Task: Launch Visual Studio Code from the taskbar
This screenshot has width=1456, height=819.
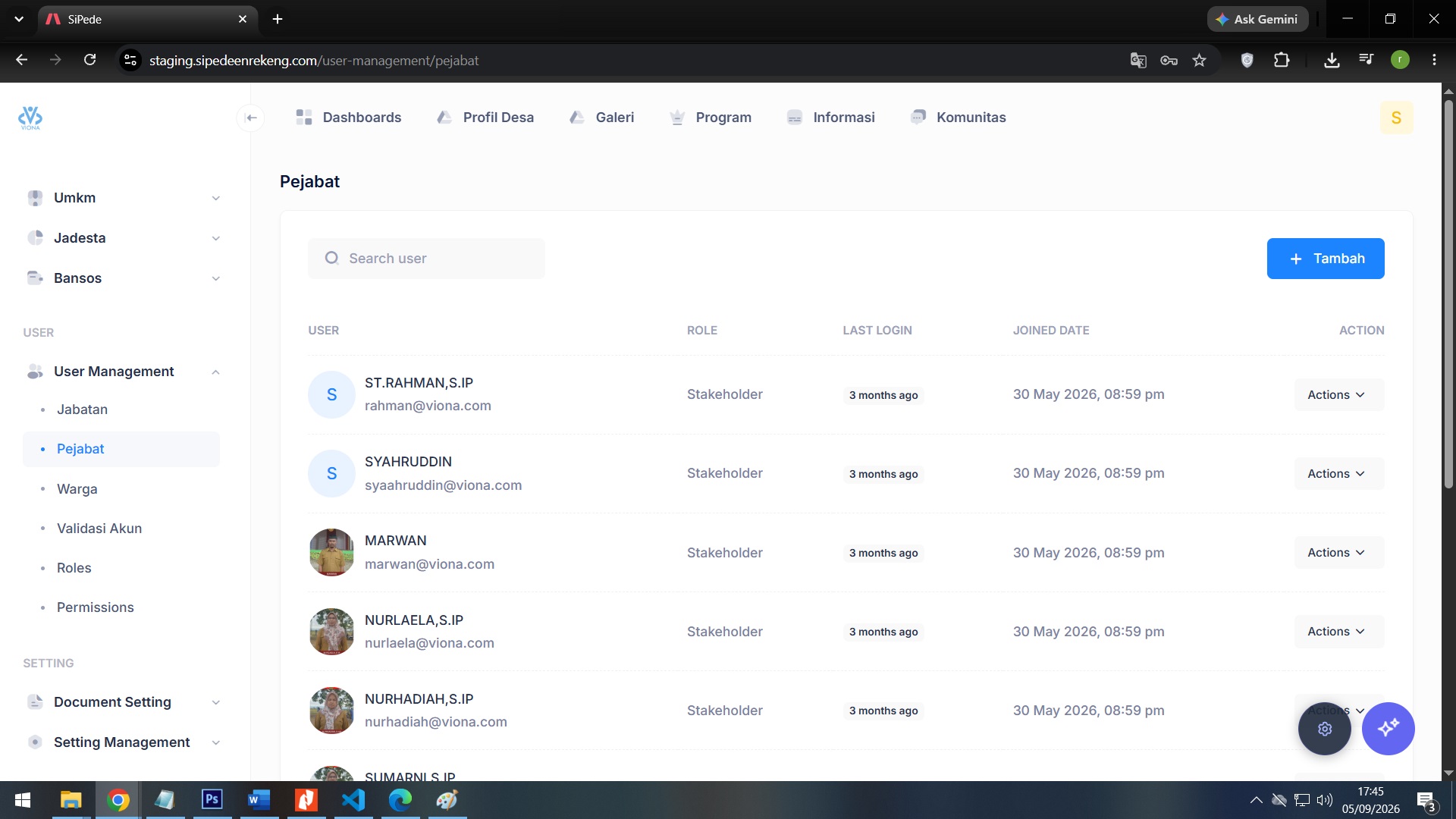Action: coord(353,800)
